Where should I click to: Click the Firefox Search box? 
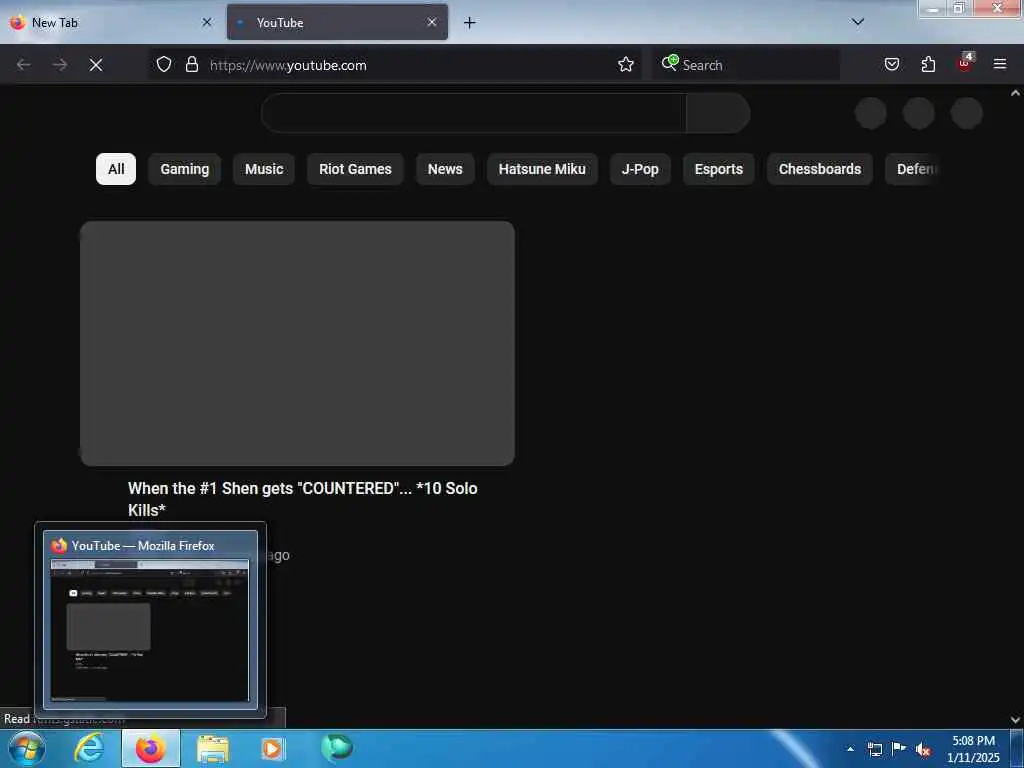click(746, 65)
